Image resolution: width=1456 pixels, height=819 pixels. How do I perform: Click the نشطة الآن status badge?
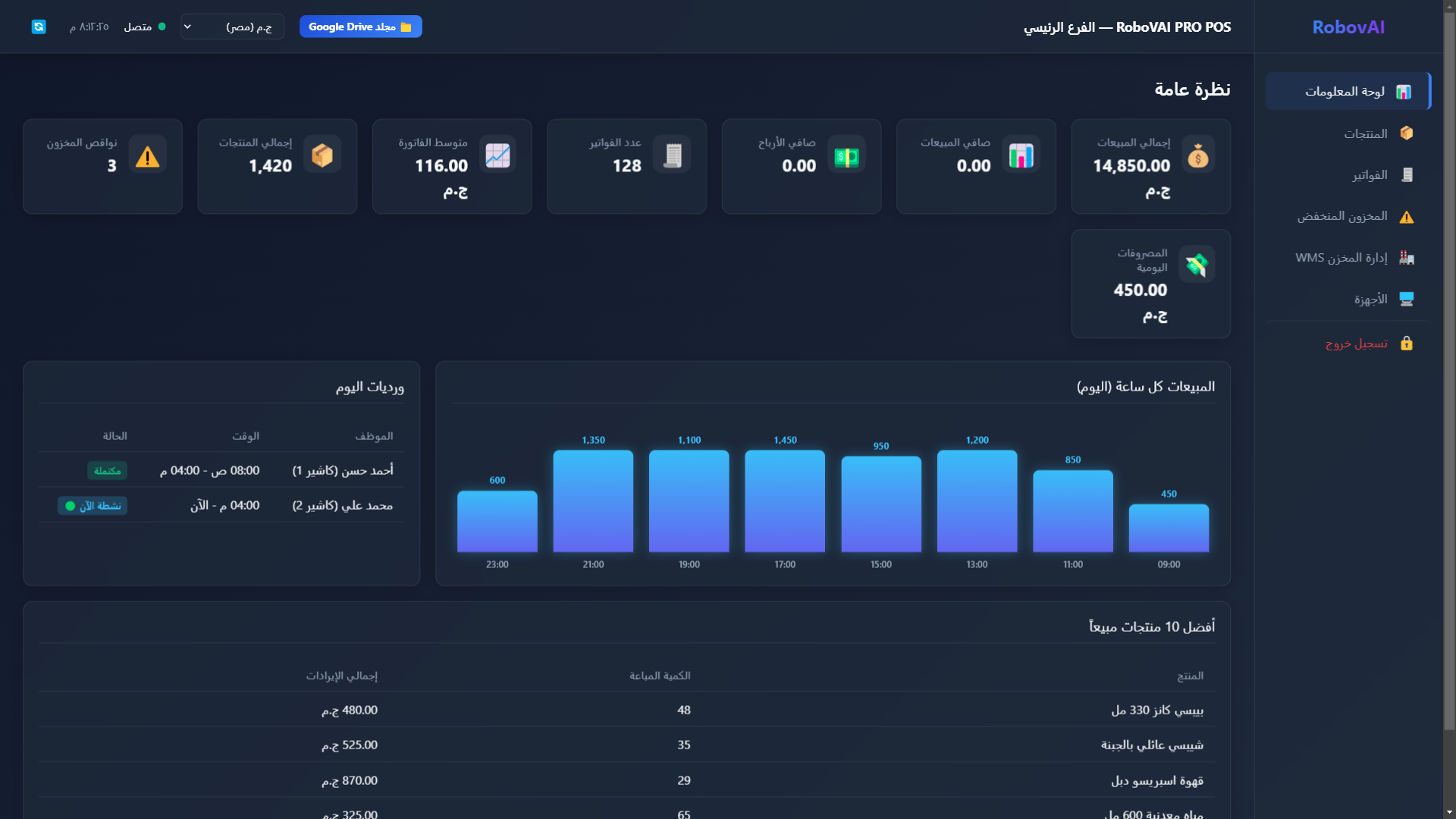click(93, 506)
